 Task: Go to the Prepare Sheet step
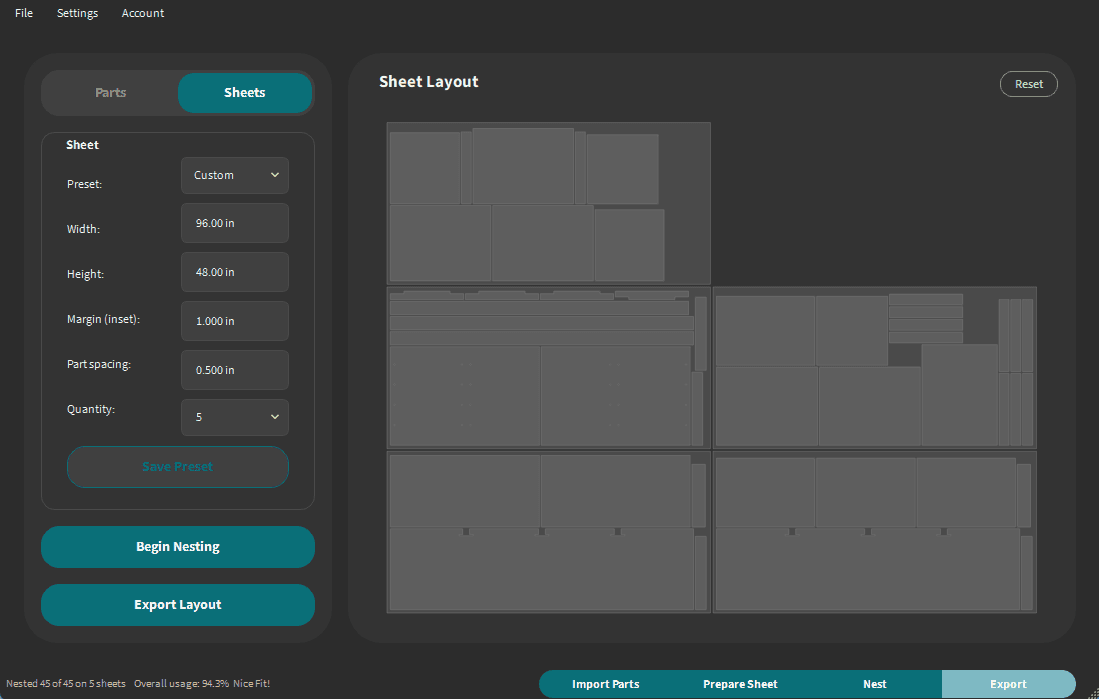click(740, 684)
